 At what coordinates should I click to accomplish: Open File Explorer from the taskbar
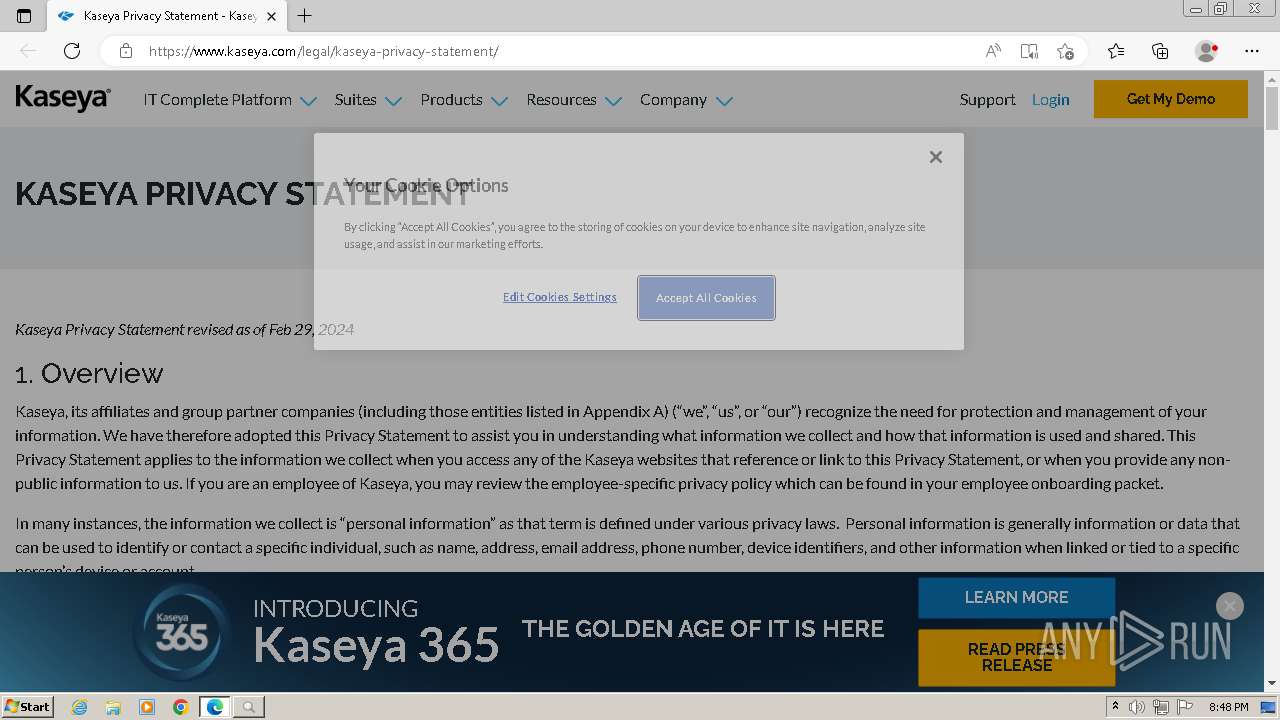(113, 707)
